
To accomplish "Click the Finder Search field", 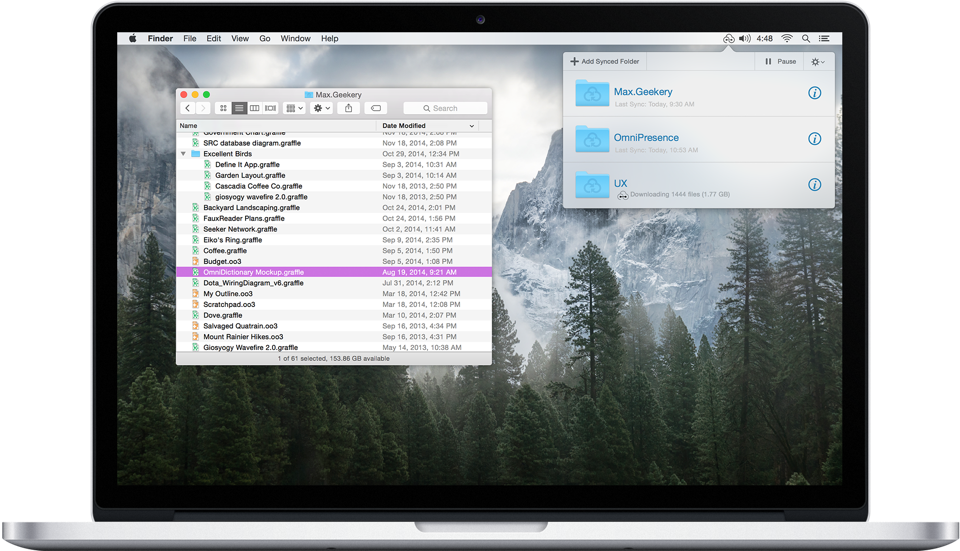I will coord(445,108).
